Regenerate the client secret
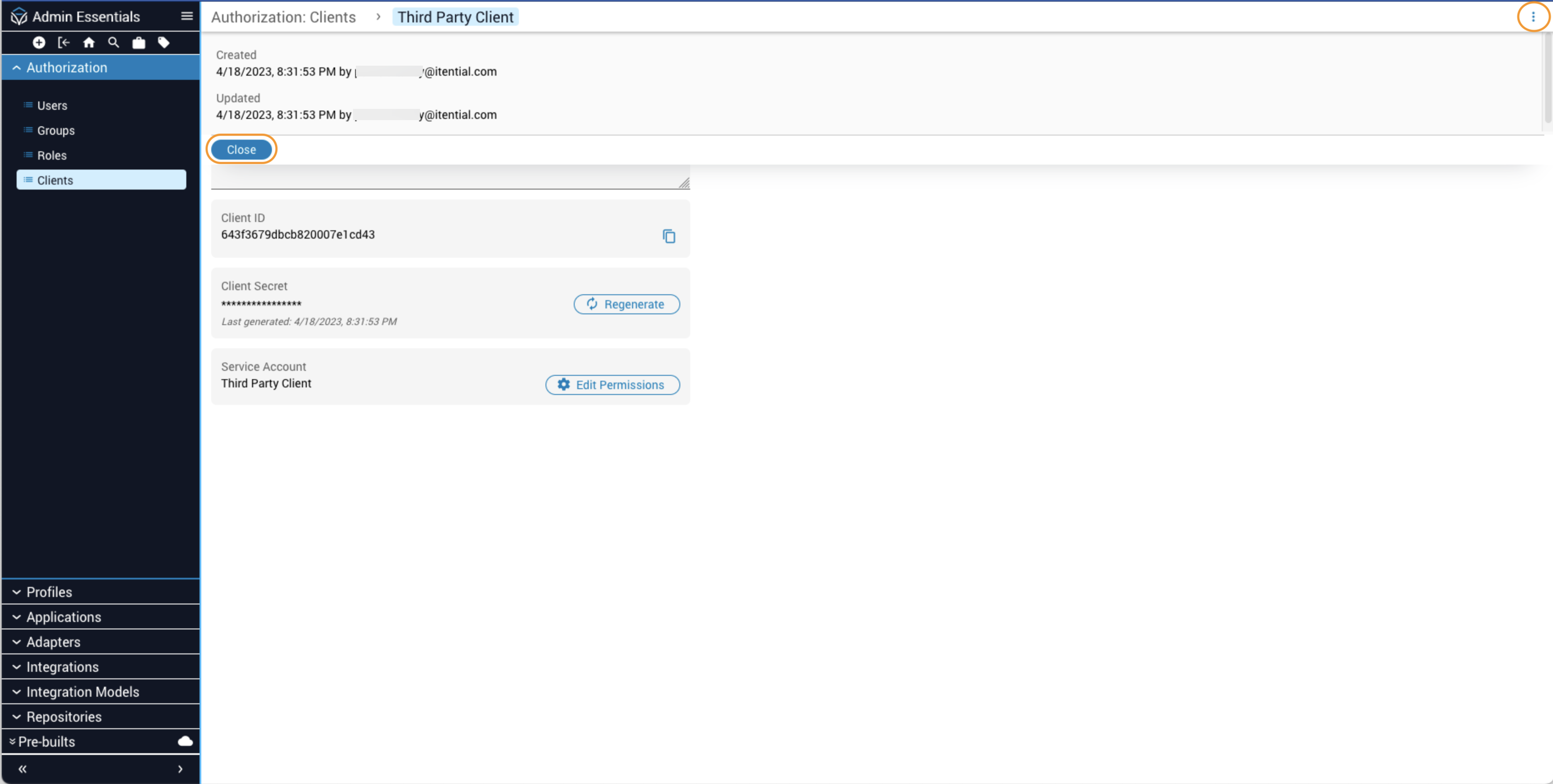Image resolution: width=1553 pixels, height=784 pixels. pos(626,304)
